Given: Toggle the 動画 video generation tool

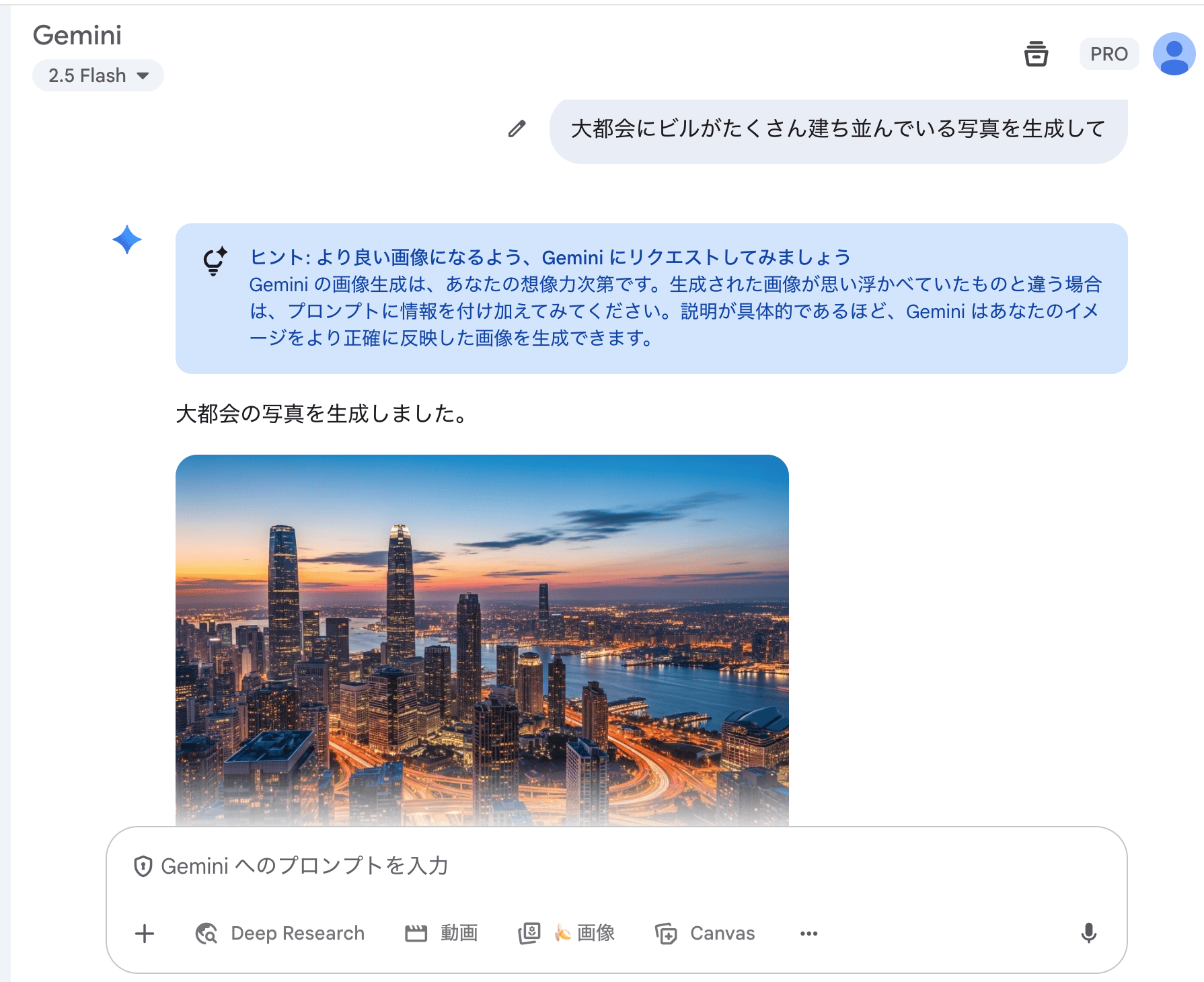Looking at the screenshot, I should (442, 934).
